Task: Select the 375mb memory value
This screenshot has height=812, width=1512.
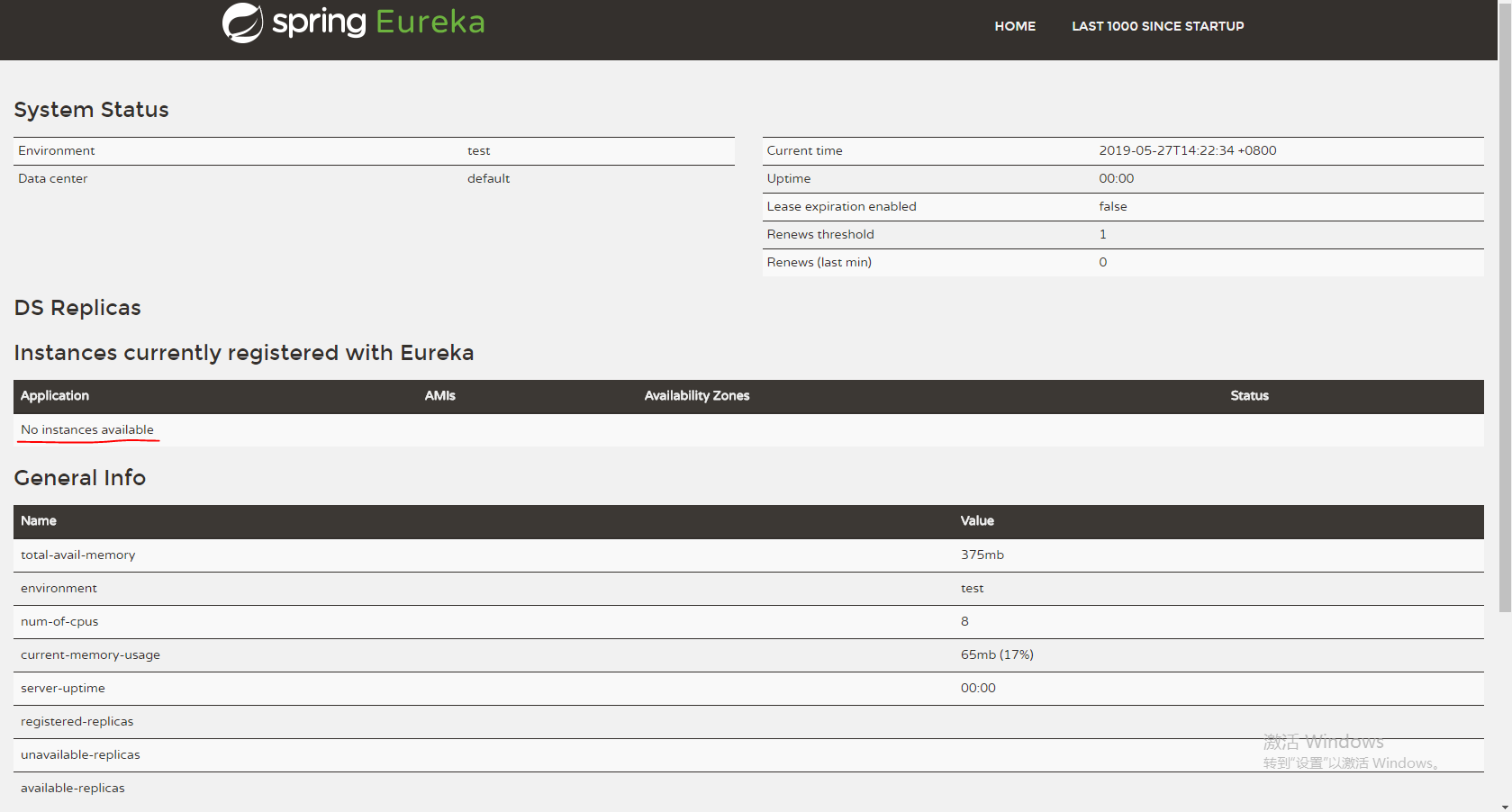Action: (x=982, y=555)
